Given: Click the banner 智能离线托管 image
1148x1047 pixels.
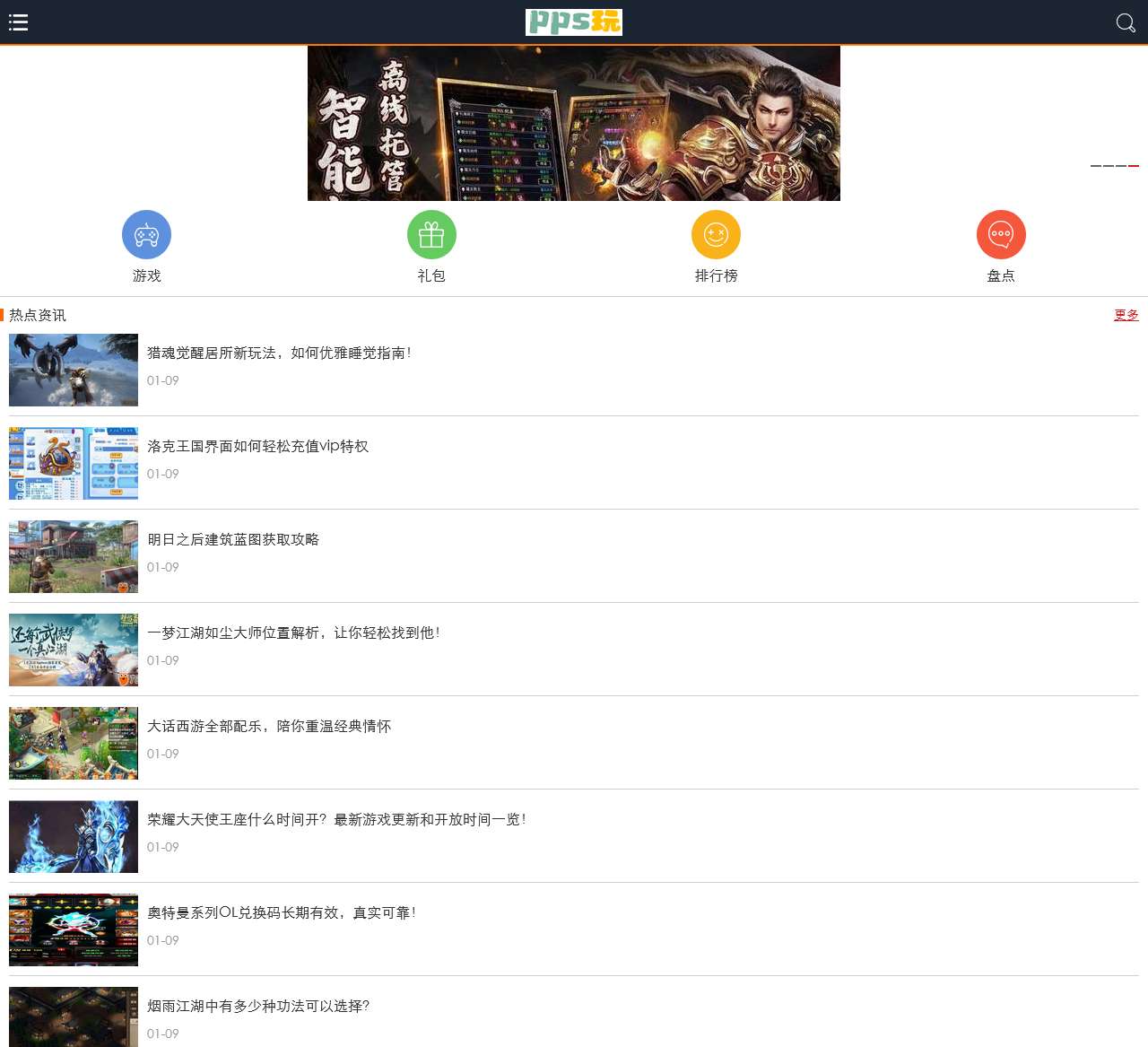Looking at the screenshot, I should click(574, 123).
